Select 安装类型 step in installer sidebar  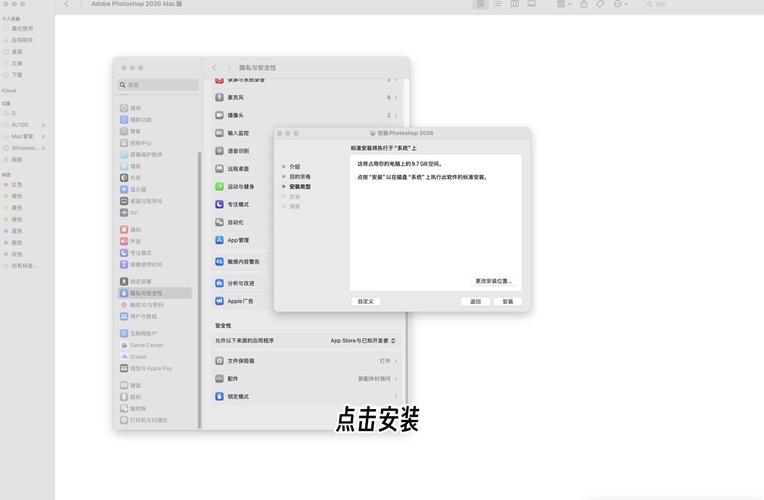299,187
